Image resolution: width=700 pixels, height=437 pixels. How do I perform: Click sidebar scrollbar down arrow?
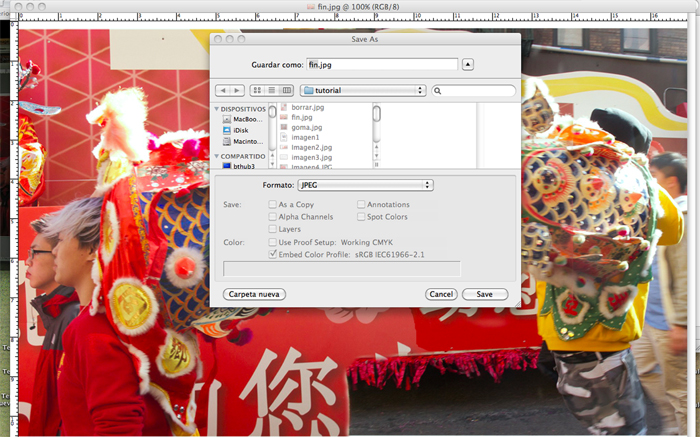point(272,162)
